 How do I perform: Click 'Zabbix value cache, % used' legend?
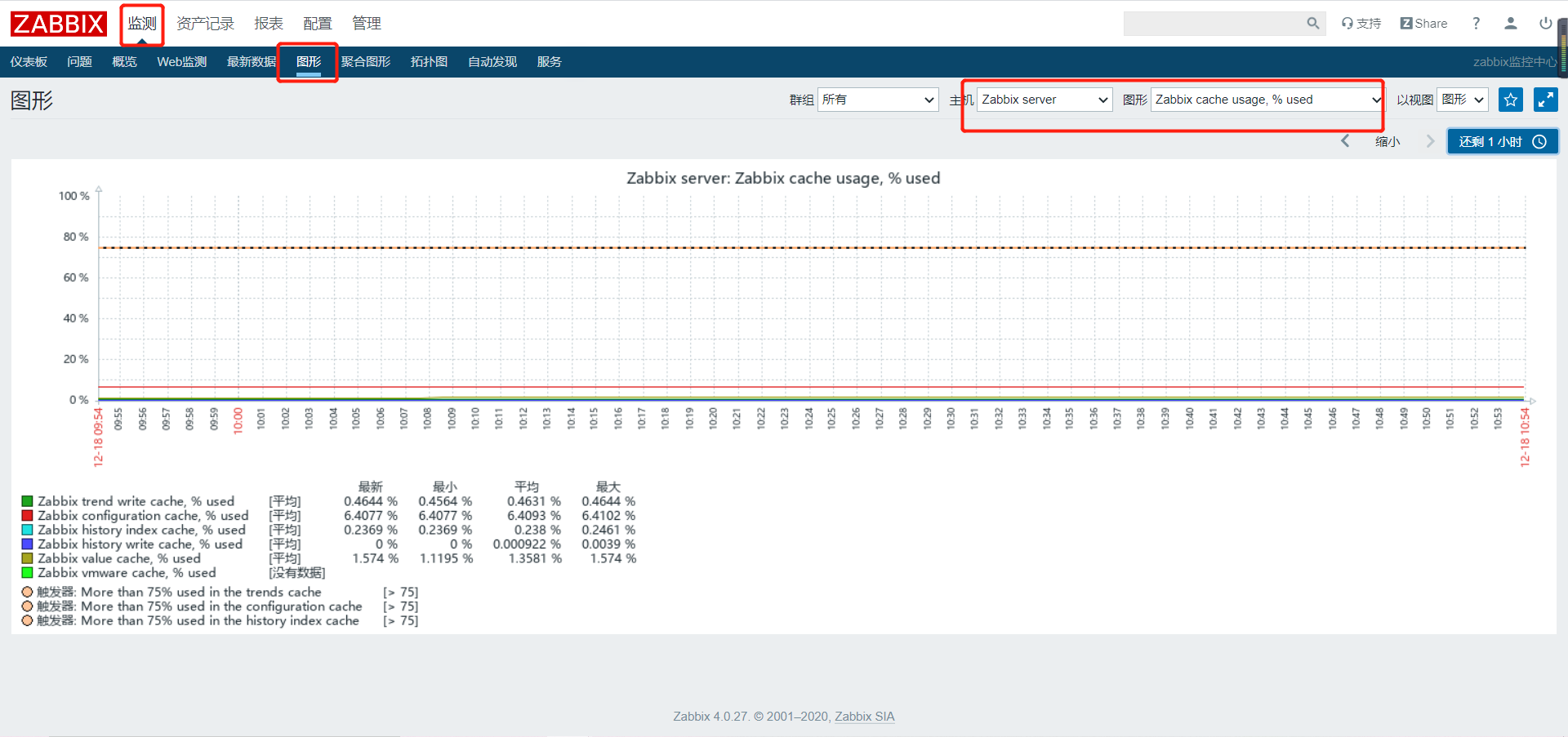click(x=119, y=558)
